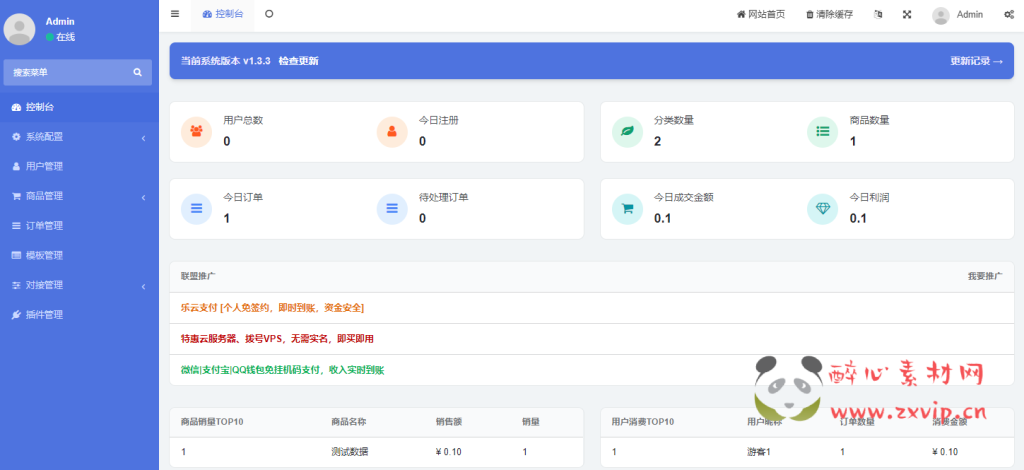This screenshot has width=1024, height=470.
Task: Click the 联盟推广 panel heading
Action: [x=199, y=276]
